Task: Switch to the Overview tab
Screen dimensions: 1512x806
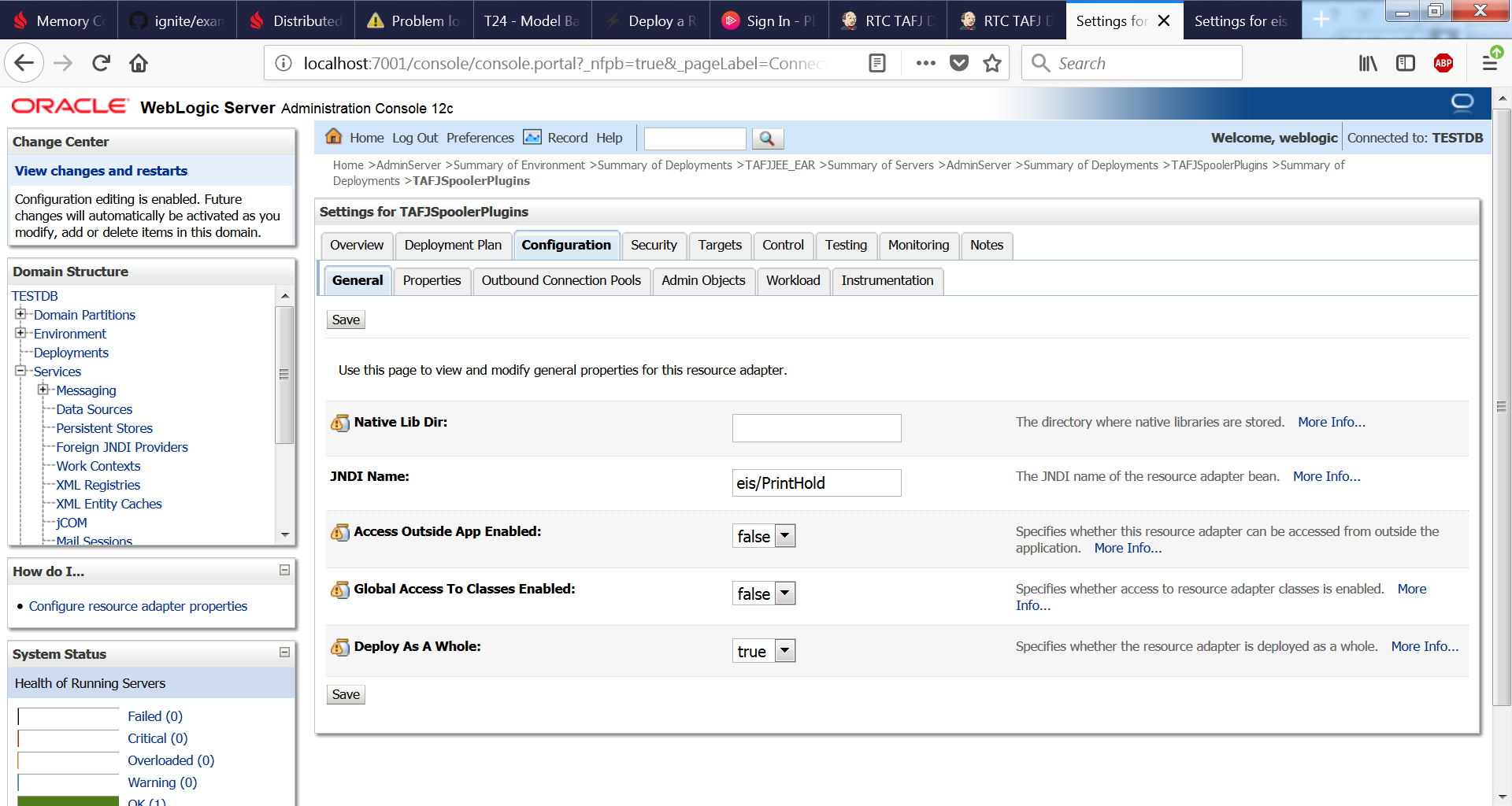Action: click(357, 245)
